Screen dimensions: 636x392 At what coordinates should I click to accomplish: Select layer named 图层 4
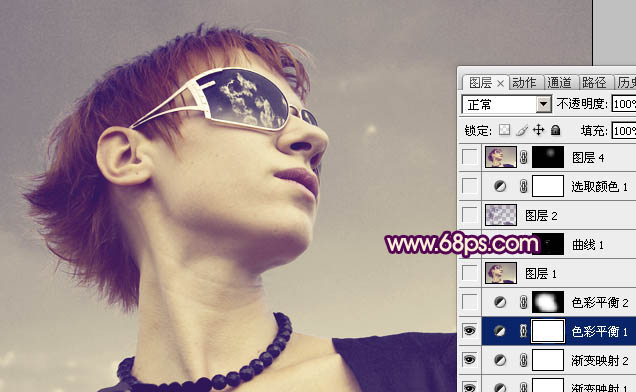pyautogui.click(x=588, y=157)
